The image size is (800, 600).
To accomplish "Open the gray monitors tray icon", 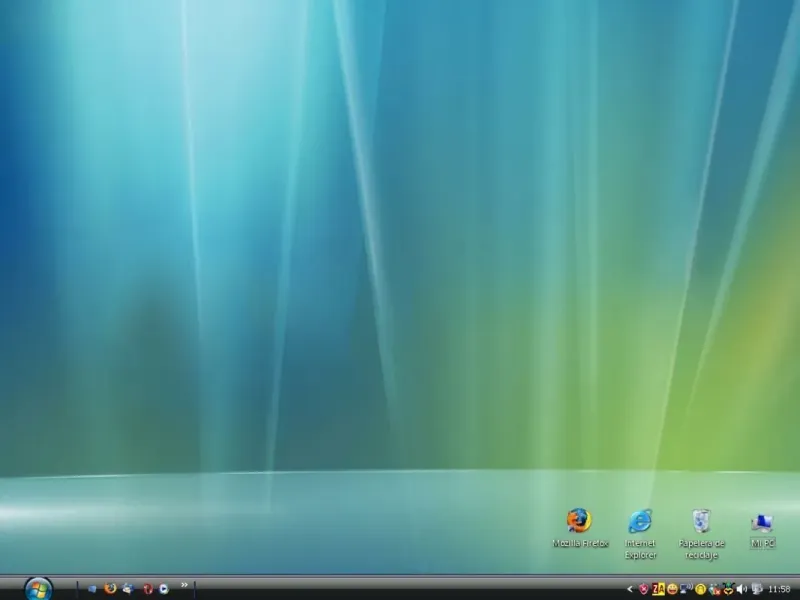I will [757, 589].
